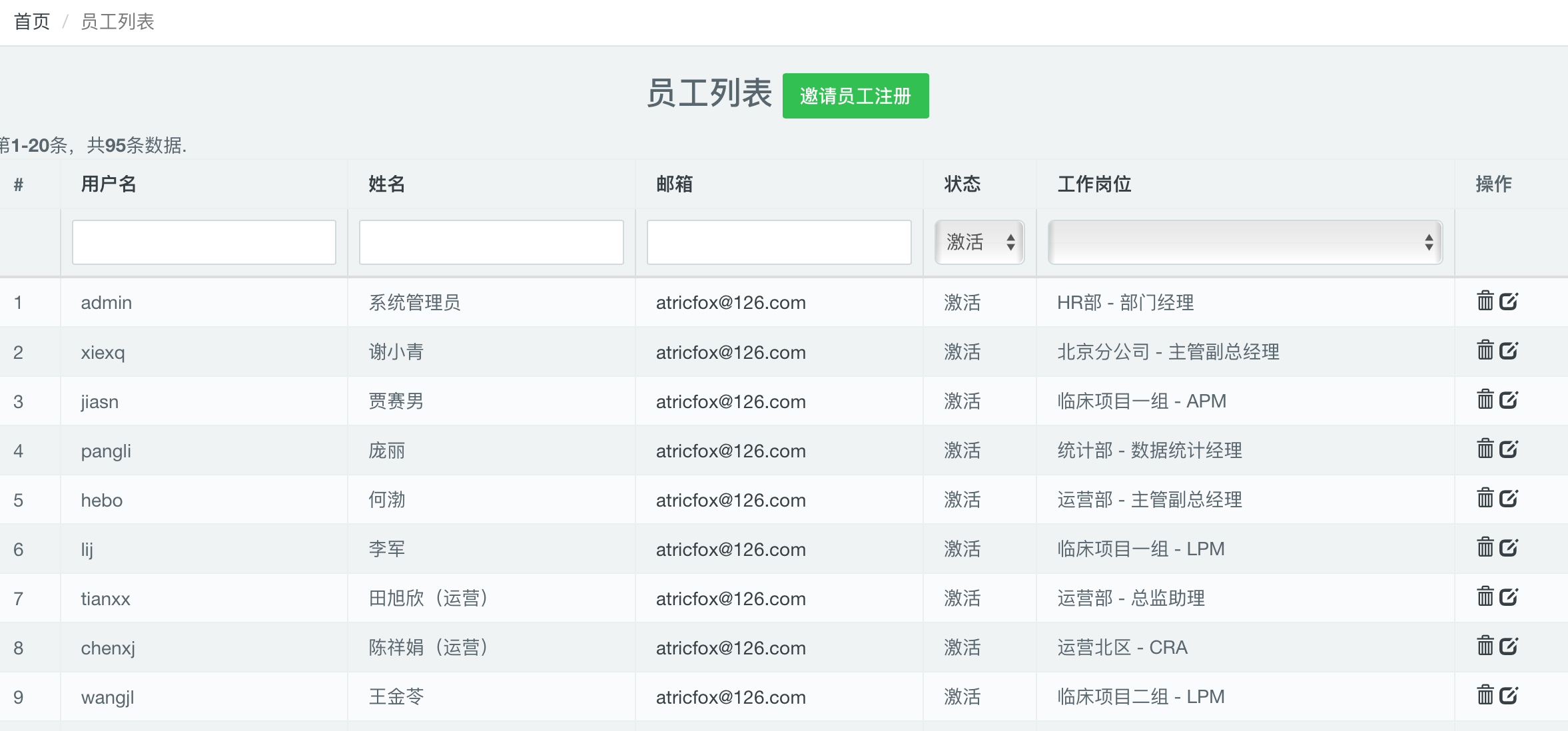Sort by 工作岗位 column header
The image size is (1568, 731).
[1094, 184]
